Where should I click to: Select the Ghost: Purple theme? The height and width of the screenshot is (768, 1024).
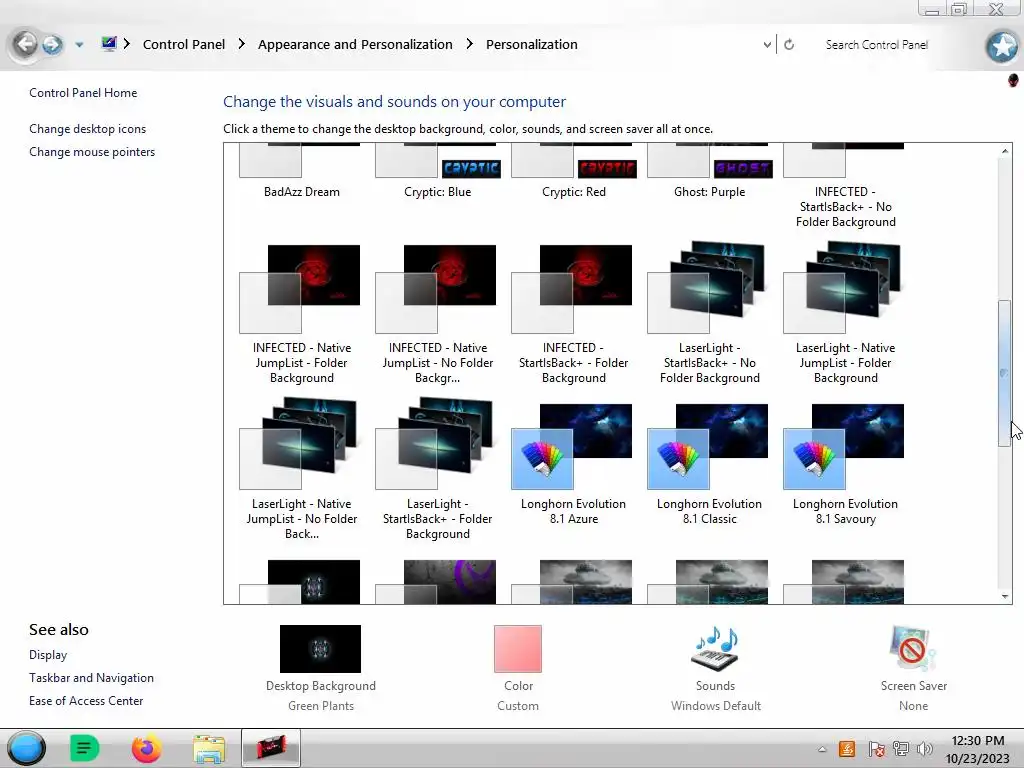pyautogui.click(x=709, y=171)
